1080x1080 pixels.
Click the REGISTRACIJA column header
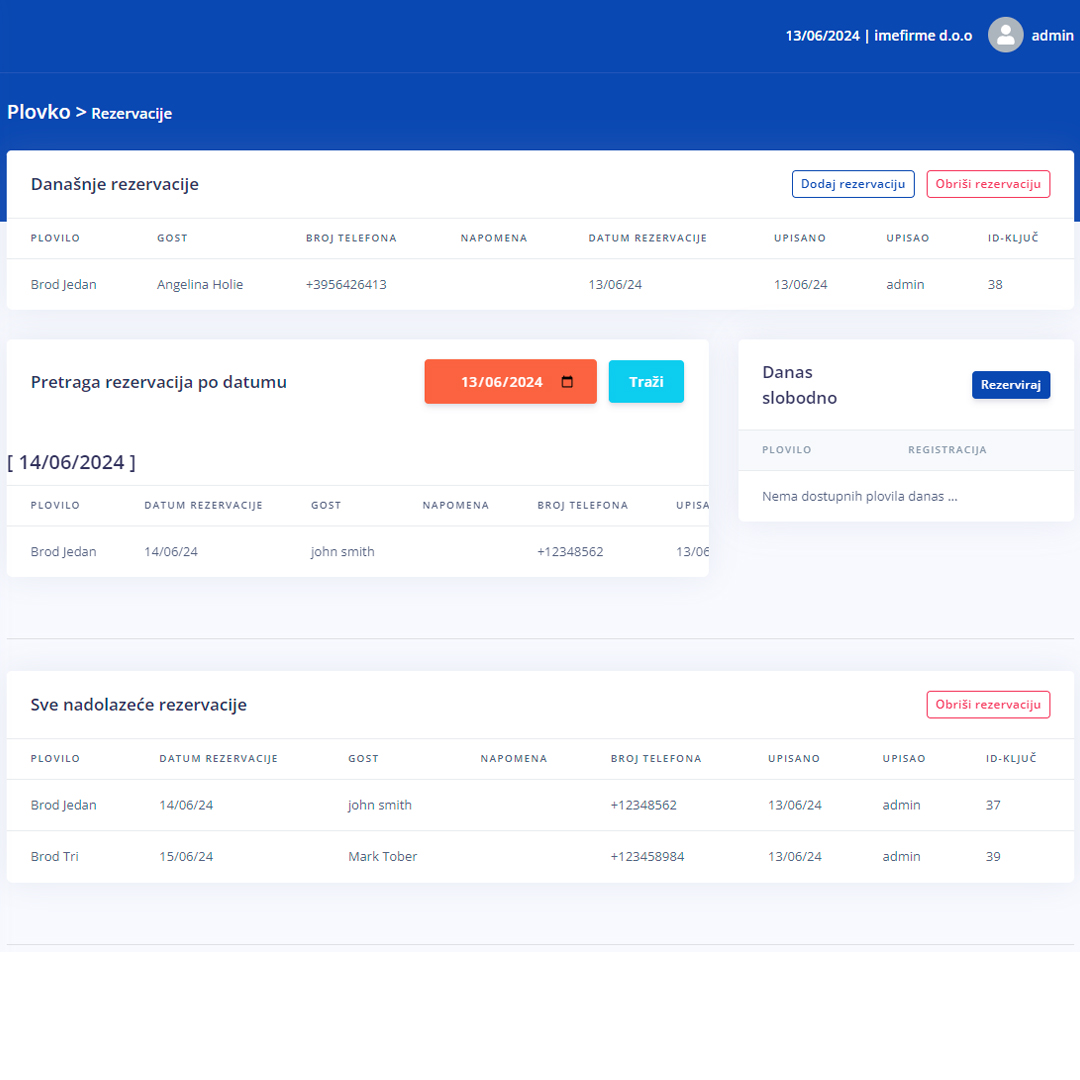947,450
